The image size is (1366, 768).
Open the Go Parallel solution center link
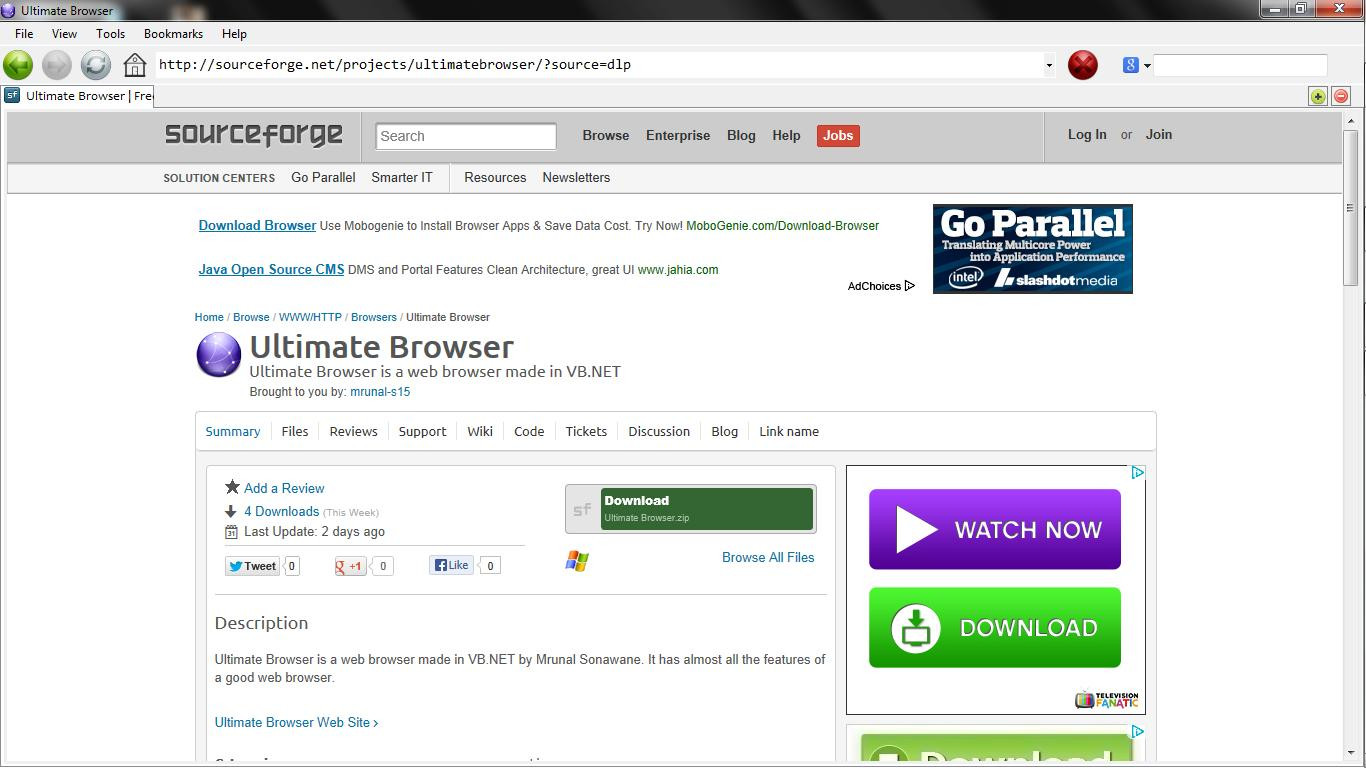[x=323, y=177]
